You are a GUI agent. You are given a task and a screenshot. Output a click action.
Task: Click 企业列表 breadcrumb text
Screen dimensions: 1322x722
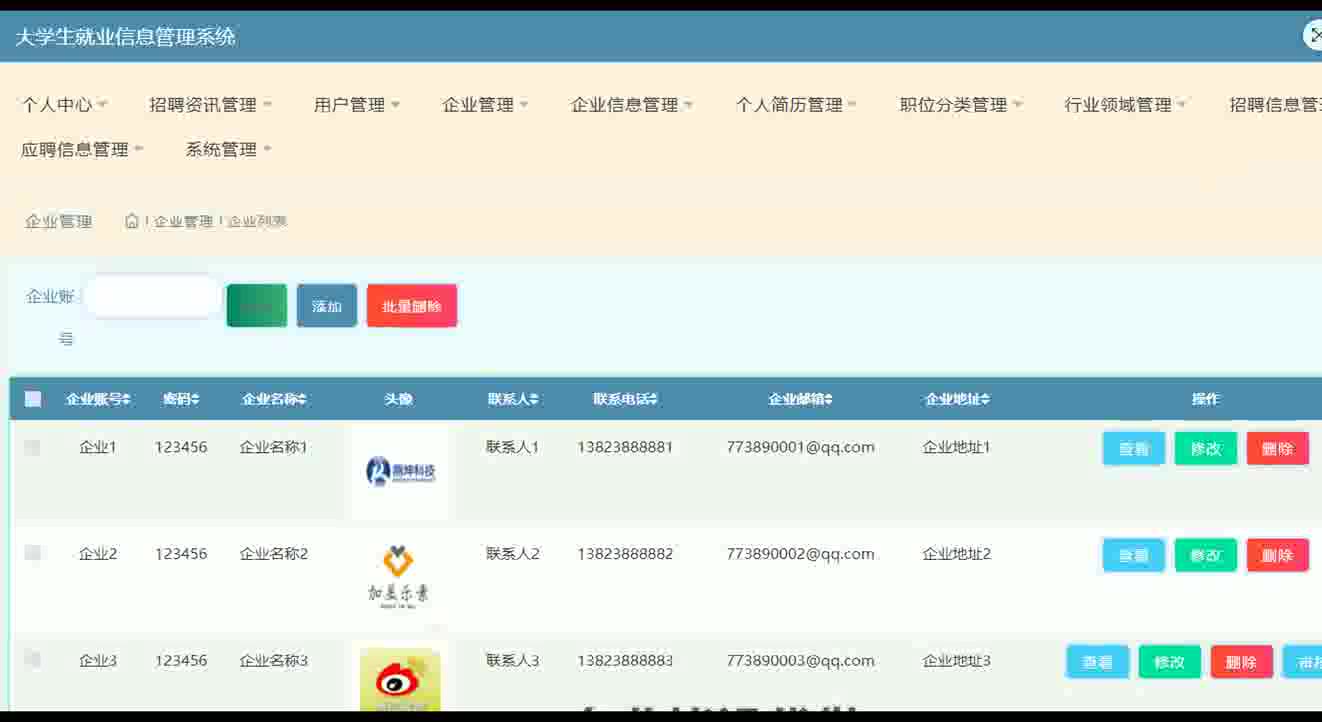tap(257, 221)
